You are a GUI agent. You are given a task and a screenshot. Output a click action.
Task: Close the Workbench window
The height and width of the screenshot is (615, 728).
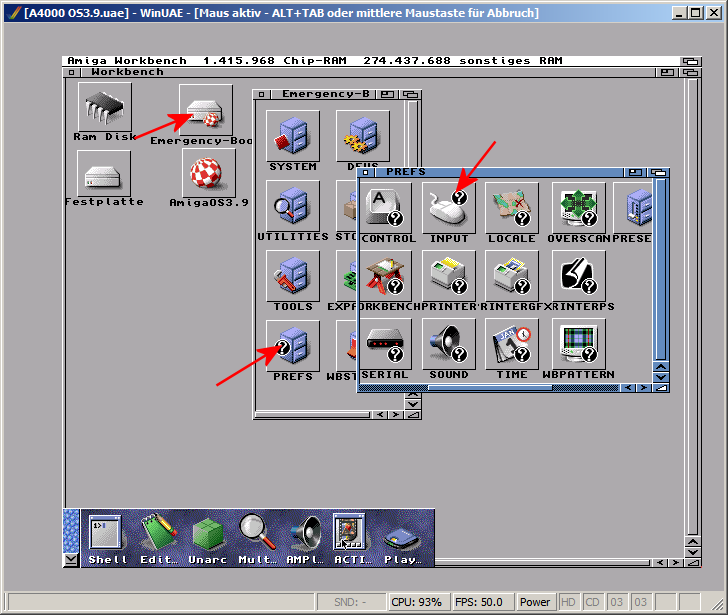pos(71,72)
